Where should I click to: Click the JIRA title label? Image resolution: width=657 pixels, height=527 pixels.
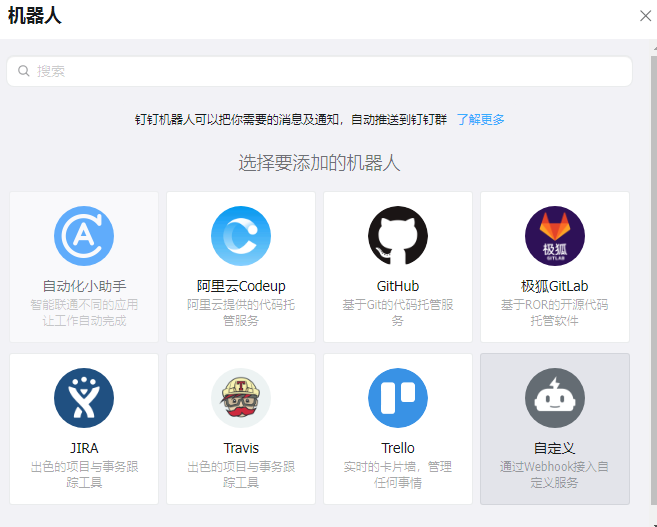(x=84, y=448)
